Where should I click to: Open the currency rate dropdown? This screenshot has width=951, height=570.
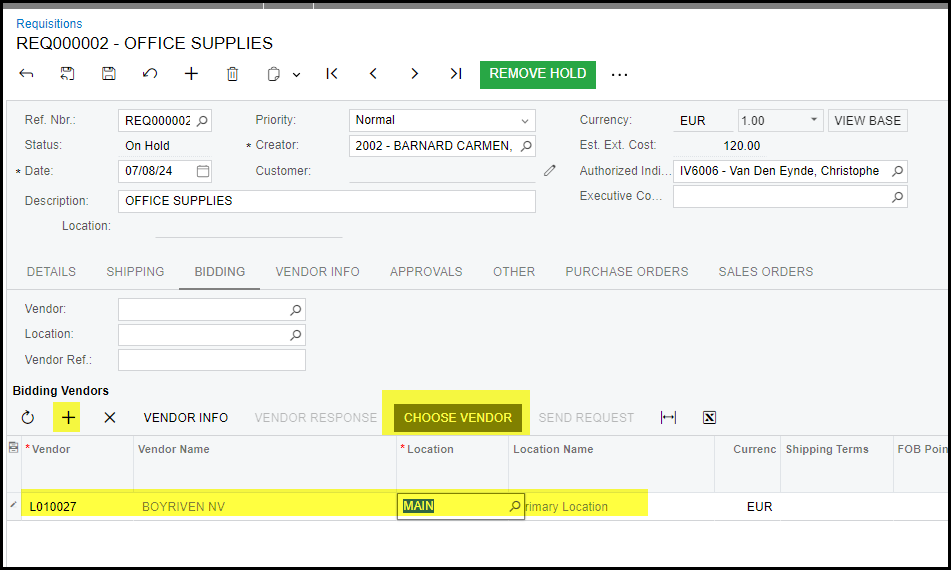click(814, 120)
